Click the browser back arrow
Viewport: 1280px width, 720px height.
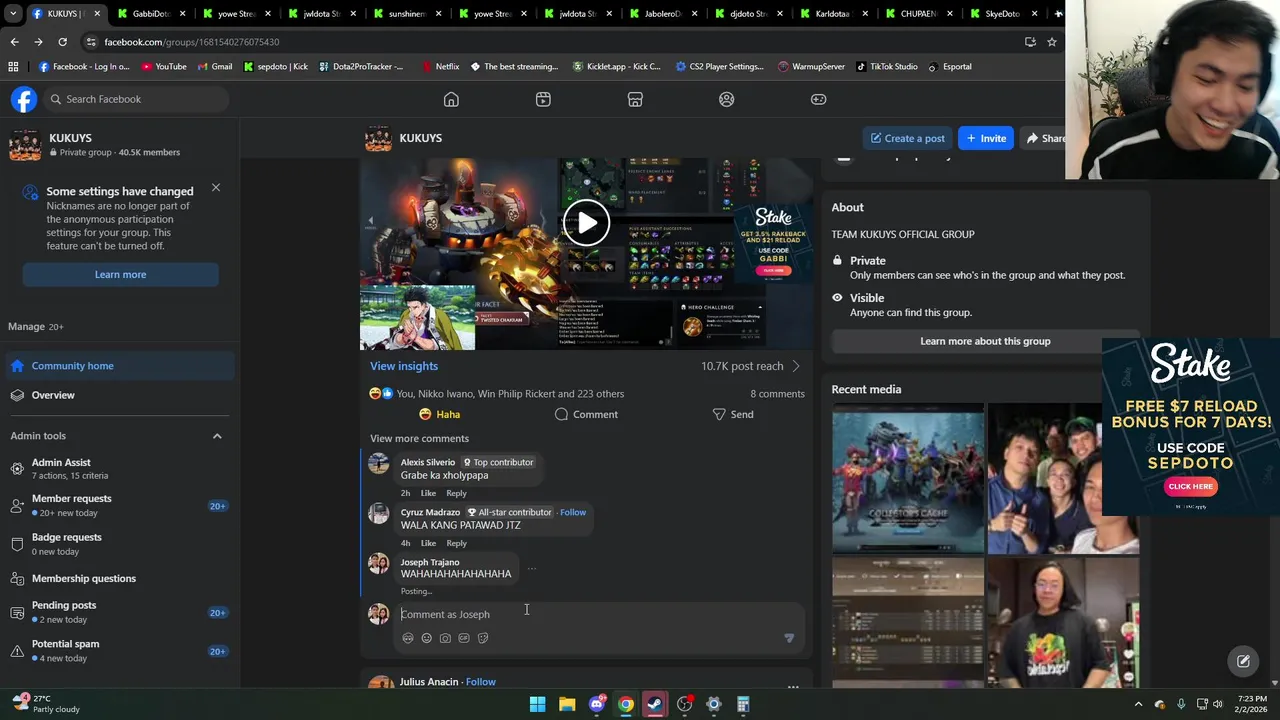pyautogui.click(x=14, y=42)
